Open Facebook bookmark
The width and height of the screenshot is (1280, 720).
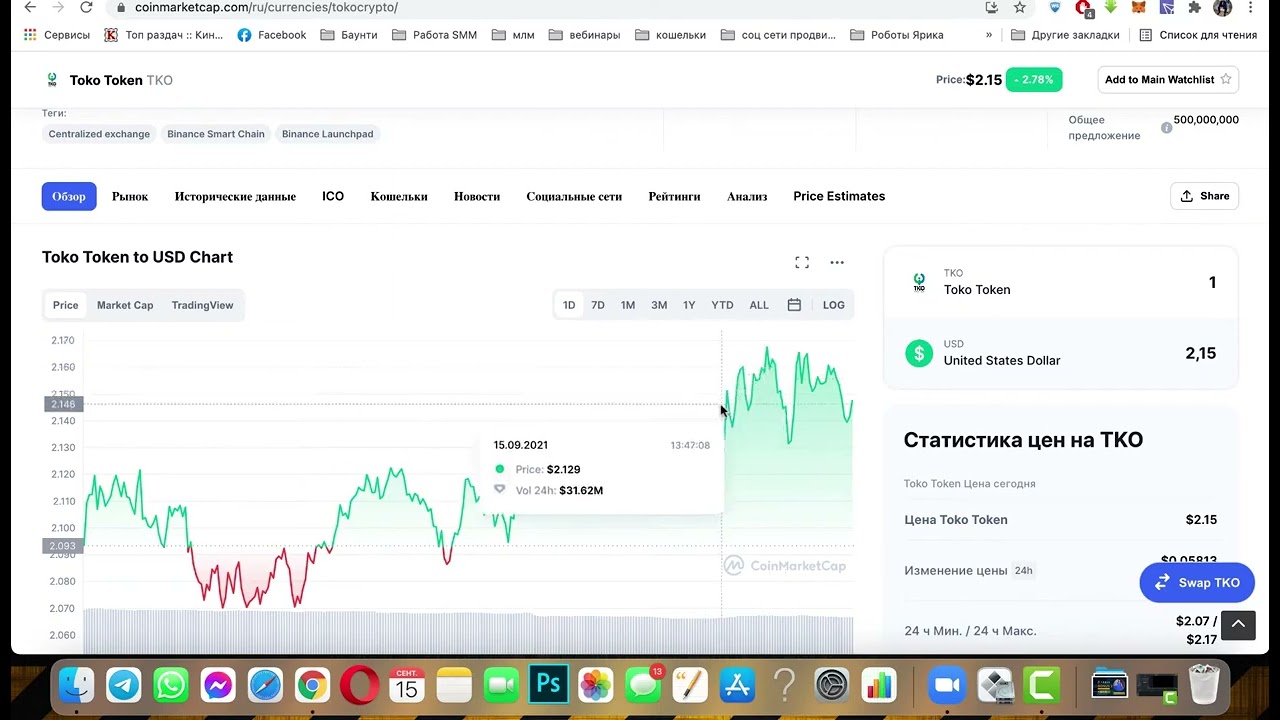coord(272,35)
